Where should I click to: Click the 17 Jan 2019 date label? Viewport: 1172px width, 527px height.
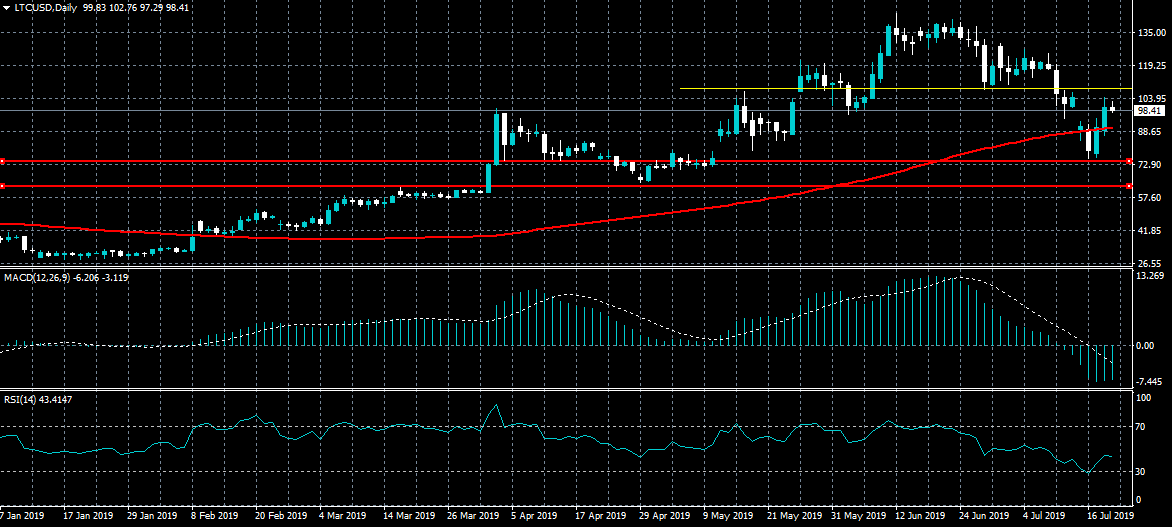(87, 516)
